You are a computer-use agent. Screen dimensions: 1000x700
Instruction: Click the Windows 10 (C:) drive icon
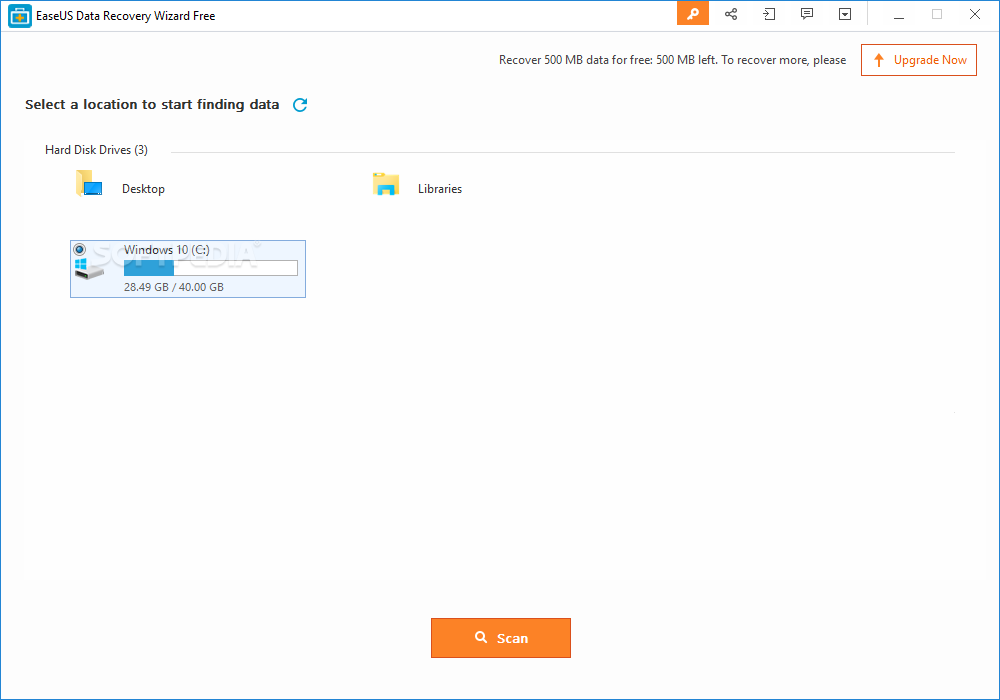89,269
